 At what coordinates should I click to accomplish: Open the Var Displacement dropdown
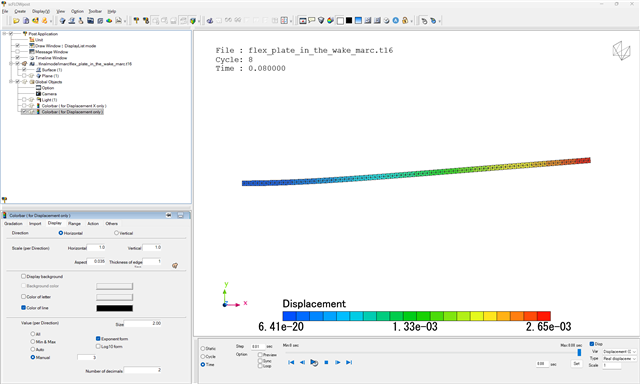(x=620, y=351)
